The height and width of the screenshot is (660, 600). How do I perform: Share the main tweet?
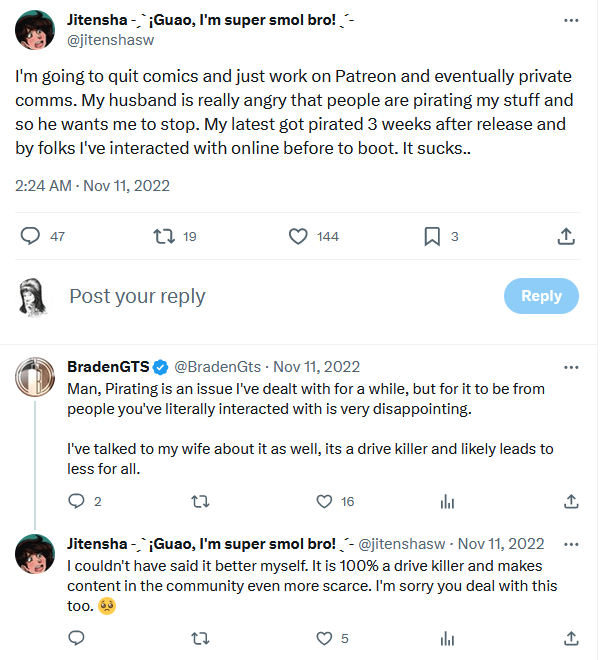[565, 236]
